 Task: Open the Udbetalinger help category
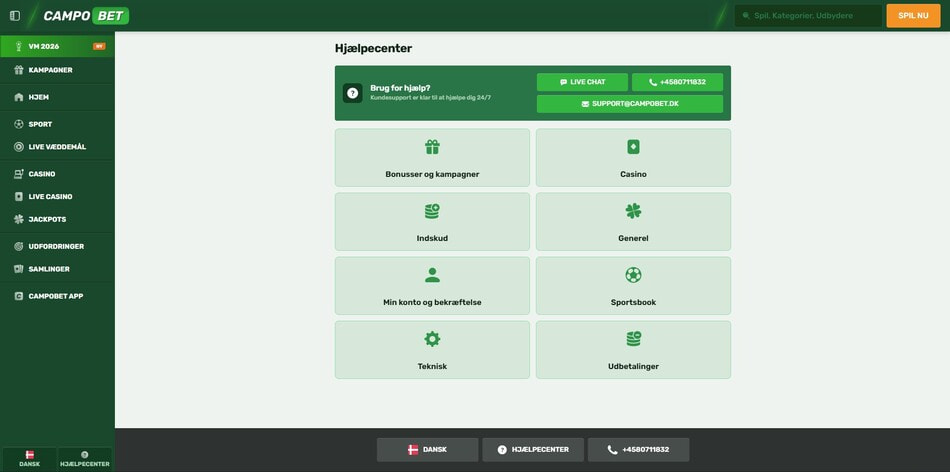(633, 350)
